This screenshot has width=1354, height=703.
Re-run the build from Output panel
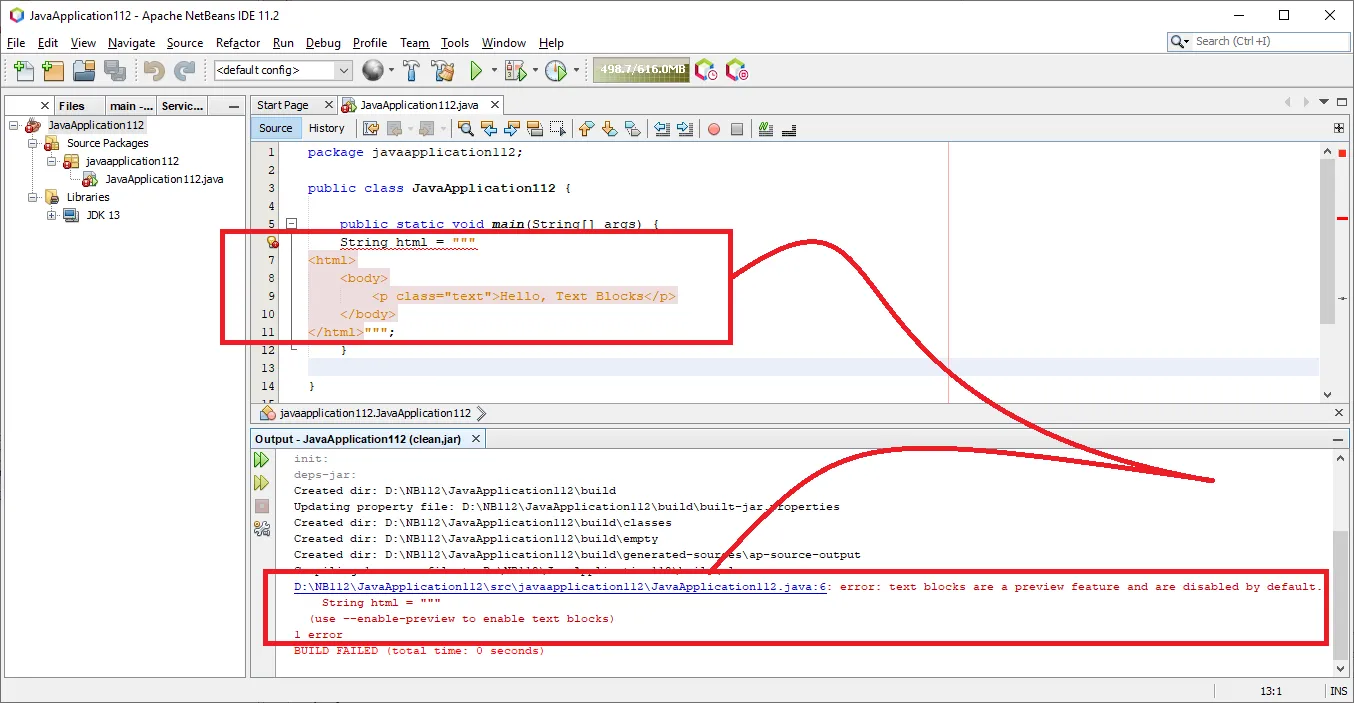pyautogui.click(x=262, y=460)
